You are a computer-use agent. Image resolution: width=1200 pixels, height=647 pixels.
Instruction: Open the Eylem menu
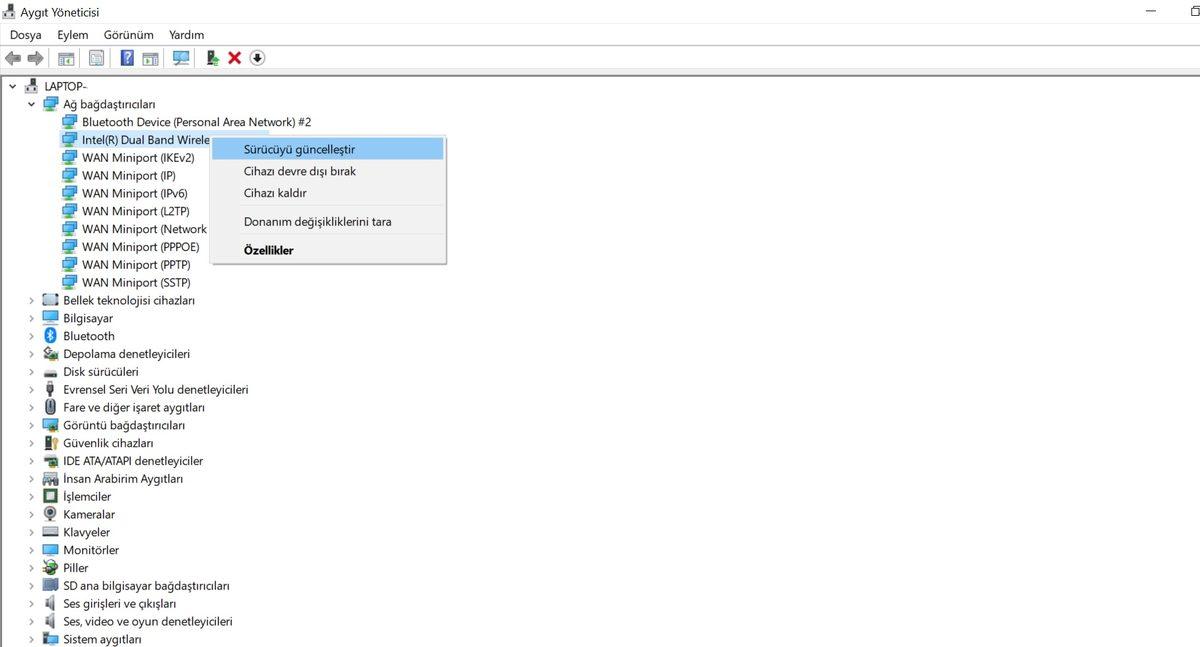tap(72, 34)
